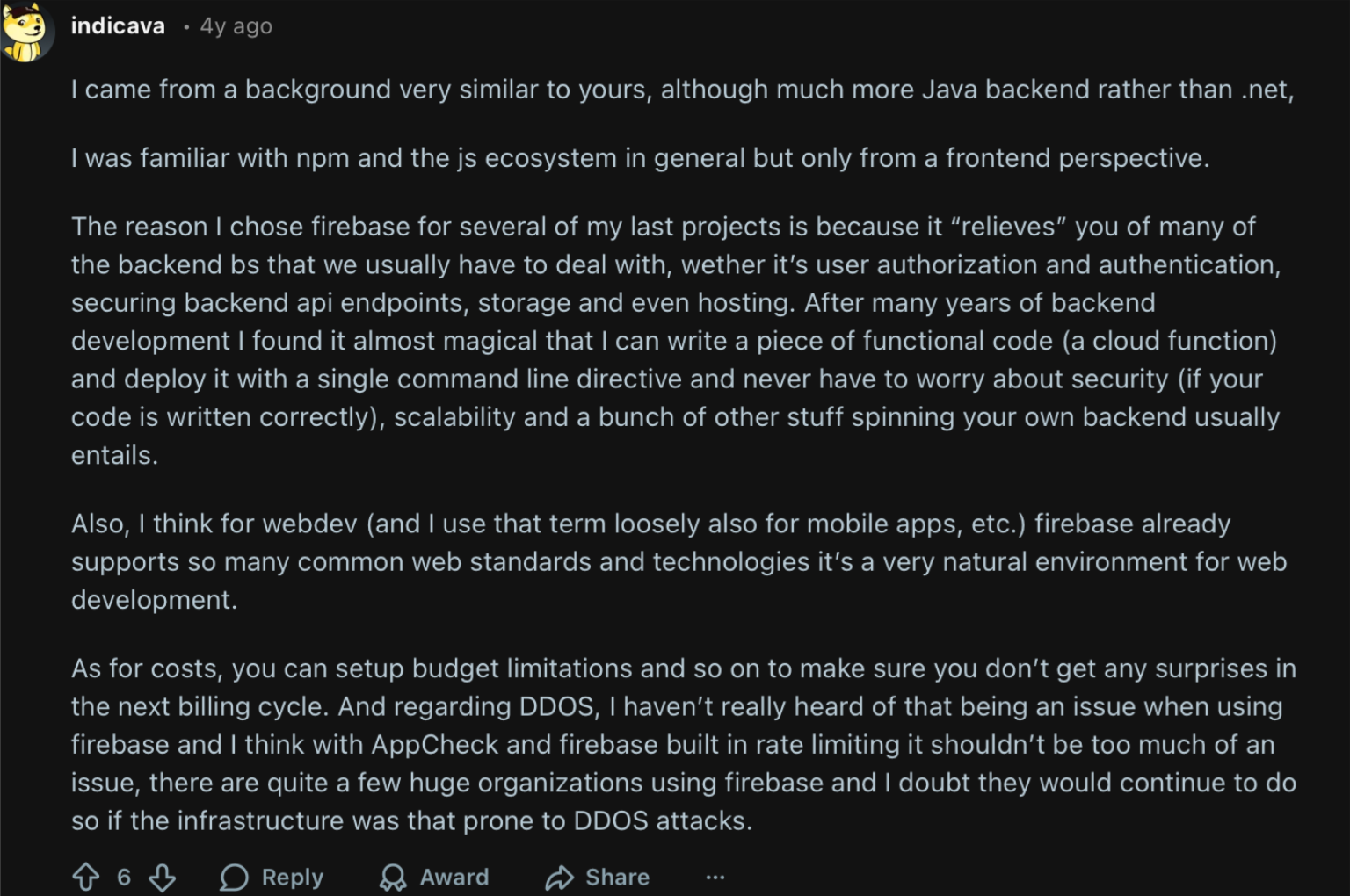Image resolution: width=1350 pixels, height=896 pixels.
Task: Upvote the indicava comment
Action: [86, 877]
